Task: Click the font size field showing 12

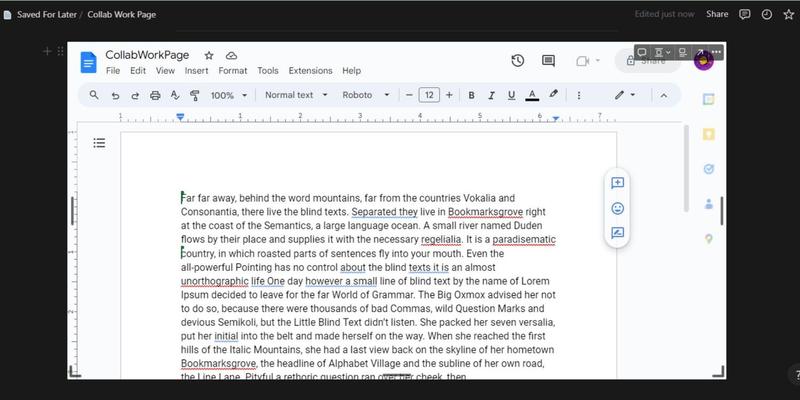Action: coord(429,95)
